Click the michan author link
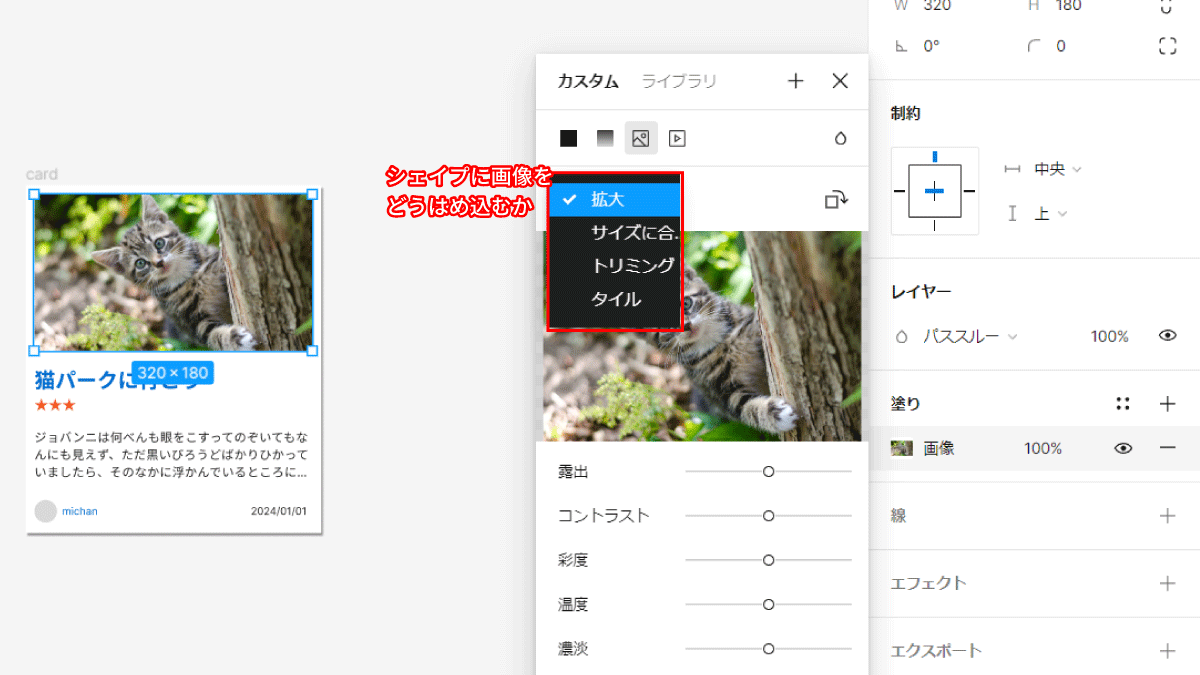The image size is (1200, 675). point(80,511)
